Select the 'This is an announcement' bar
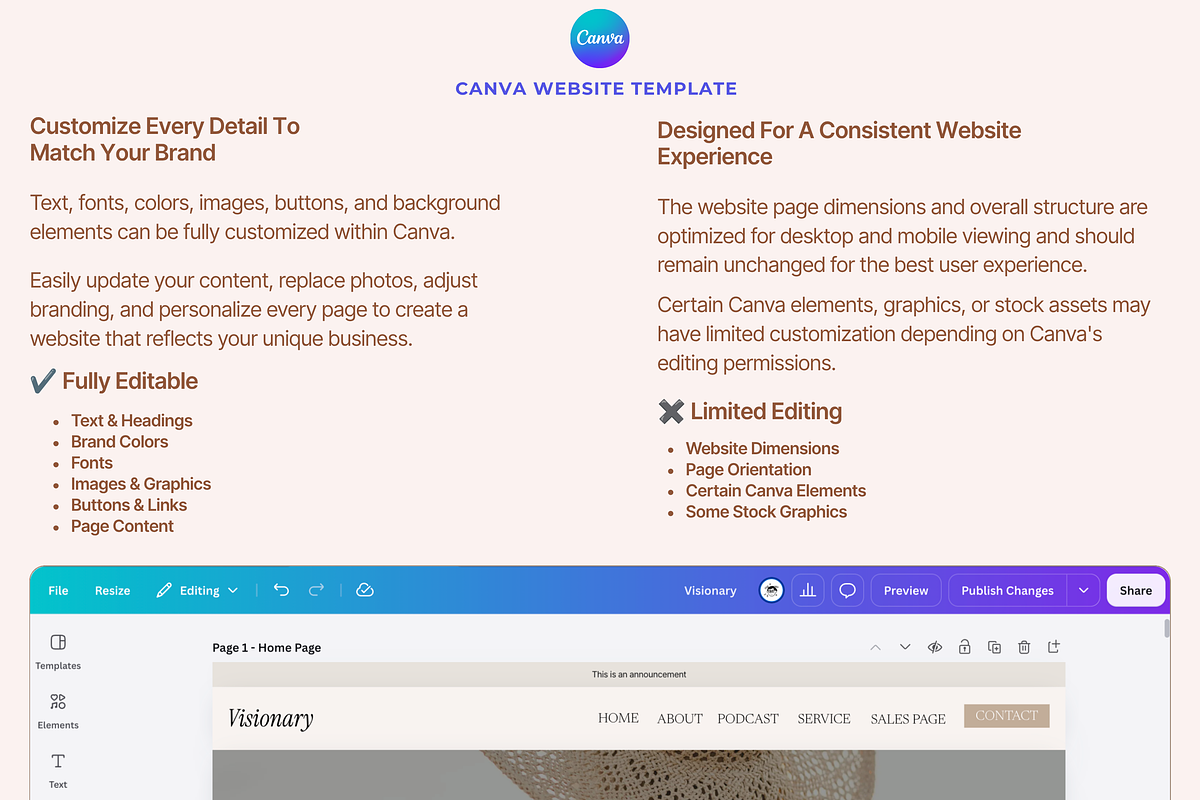The image size is (1200, 800). (x=639, y=674)
